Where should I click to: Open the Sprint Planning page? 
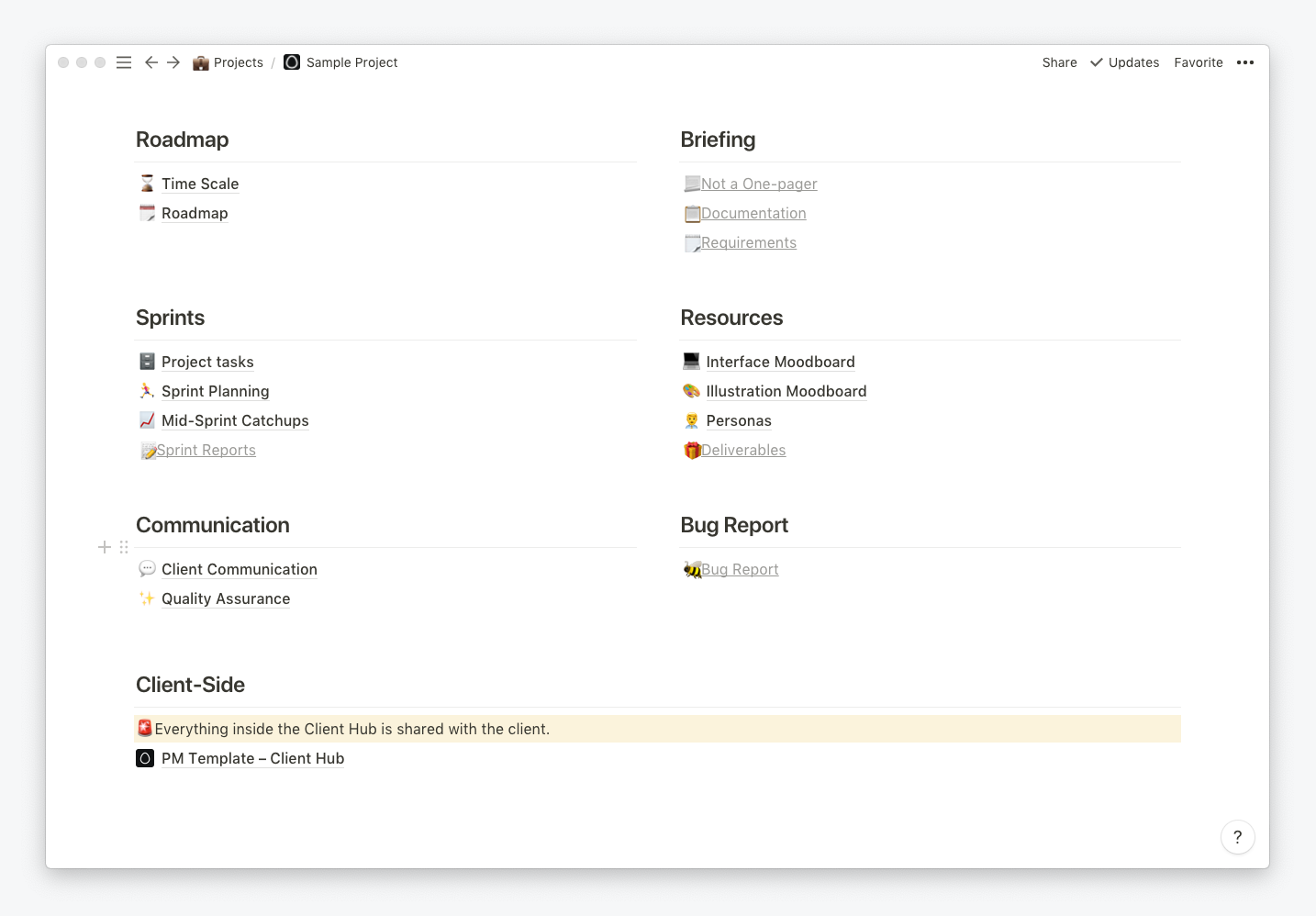click(216, 391)
